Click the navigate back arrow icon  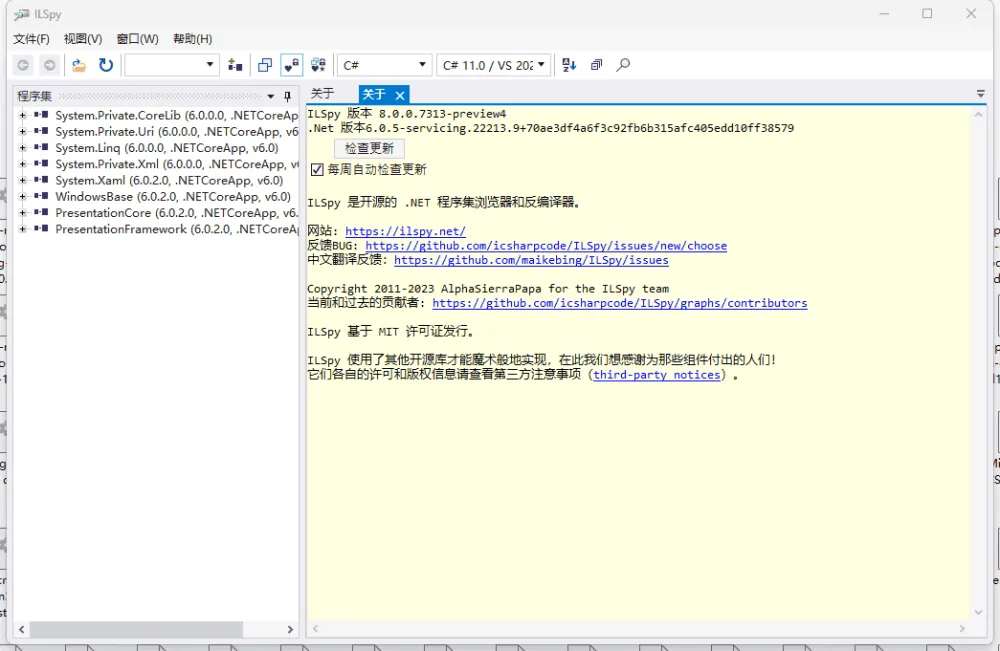pos(22,64)
